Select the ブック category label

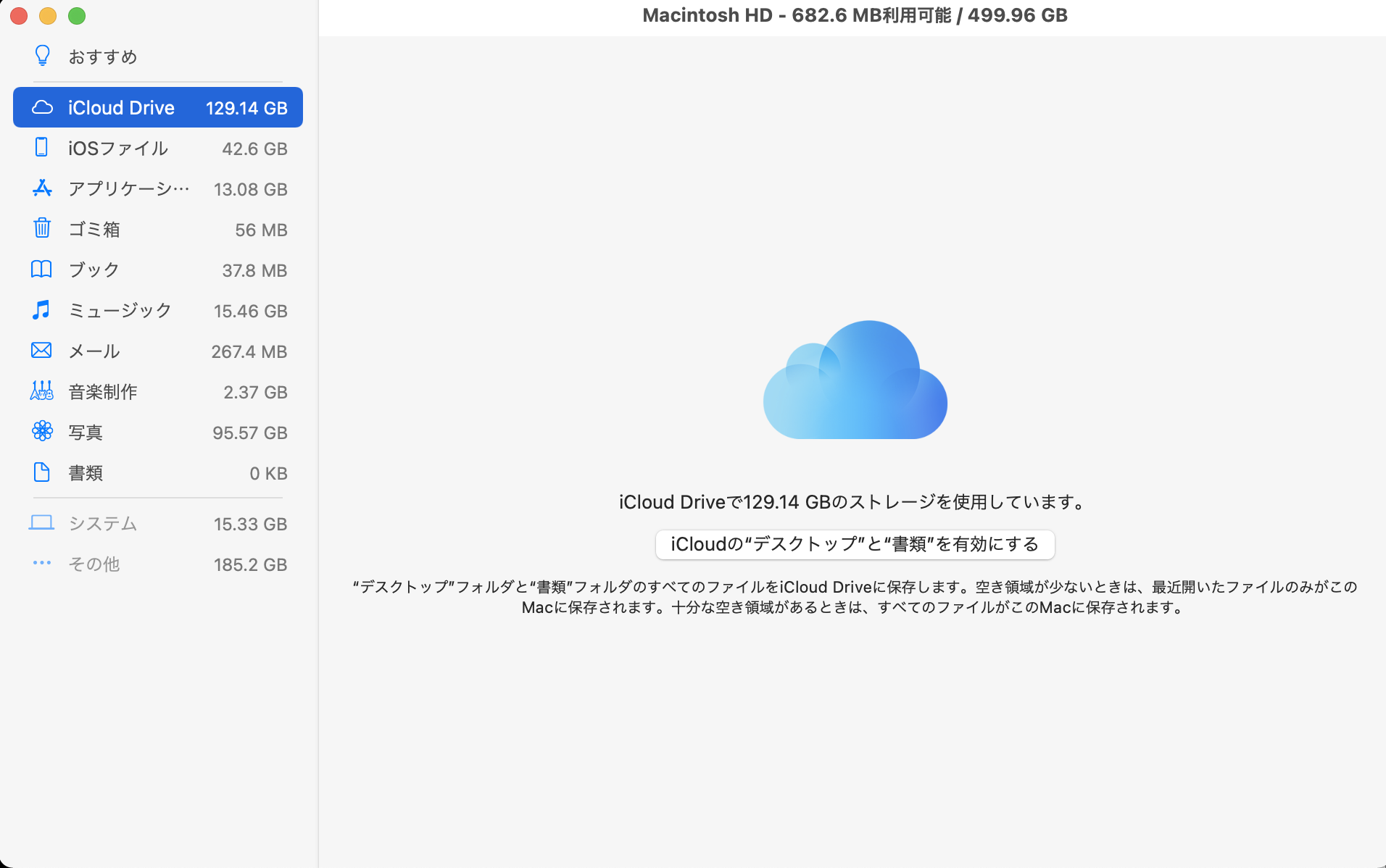click(94, 270)
